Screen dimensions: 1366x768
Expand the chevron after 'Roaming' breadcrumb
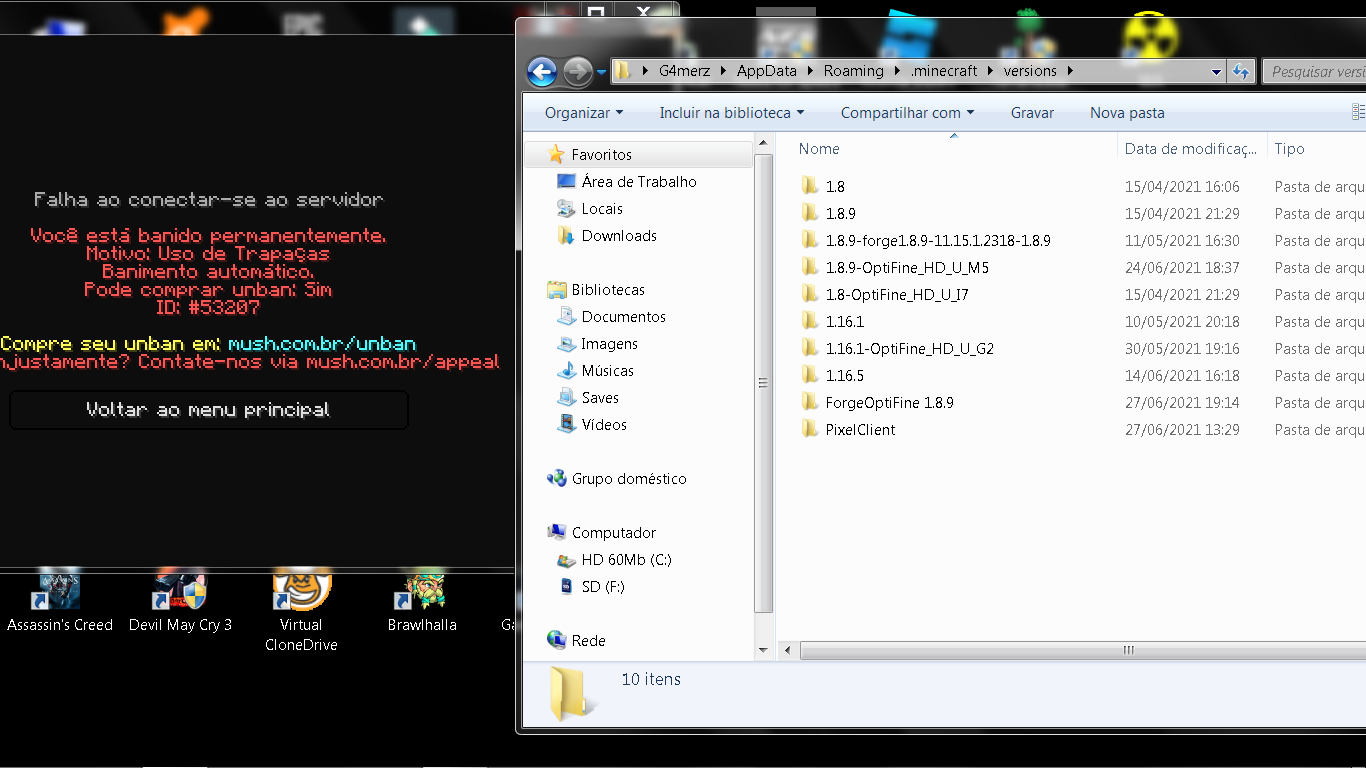click(895, 71)
